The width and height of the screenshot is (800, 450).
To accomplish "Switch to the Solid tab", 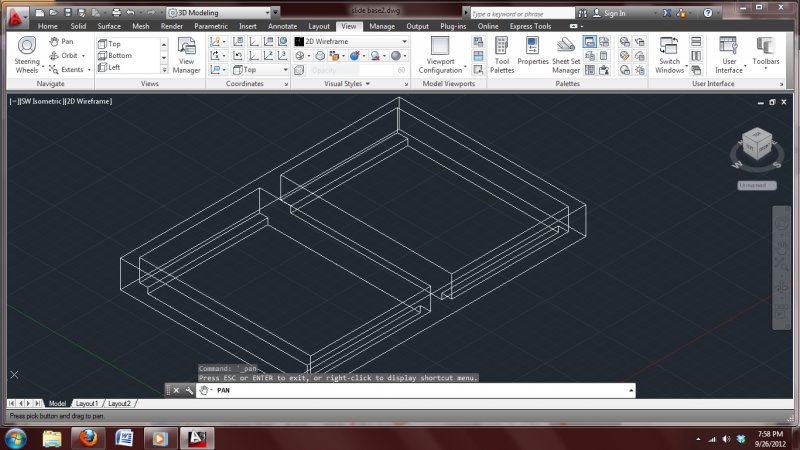I will coord(78,26).
